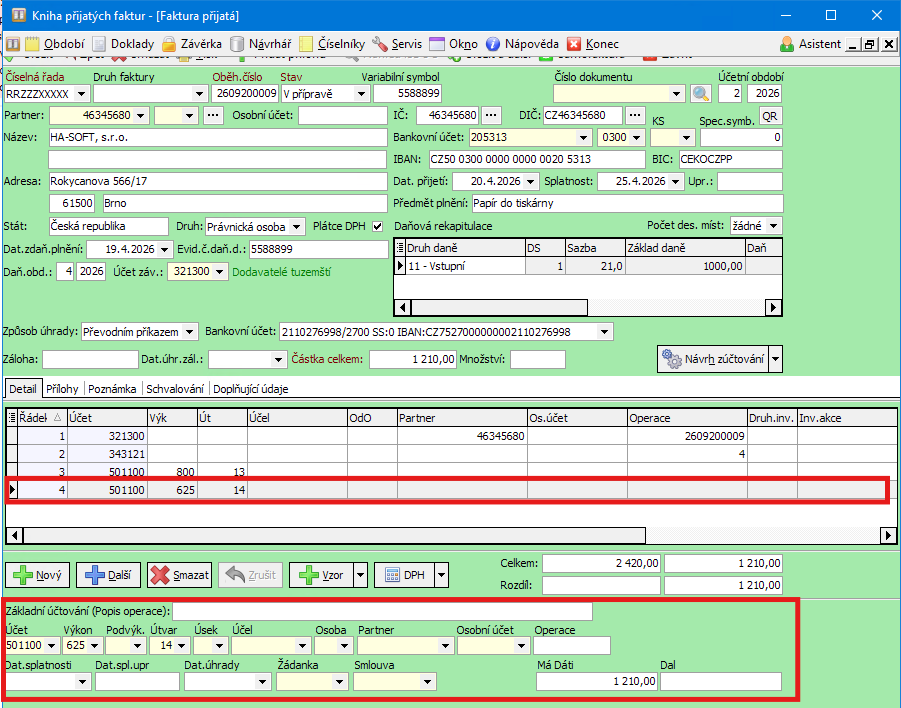This screenshot has width=901, height=708.
Task: Switch to the Přílohy tab
Action: click(x=62, y=388)
